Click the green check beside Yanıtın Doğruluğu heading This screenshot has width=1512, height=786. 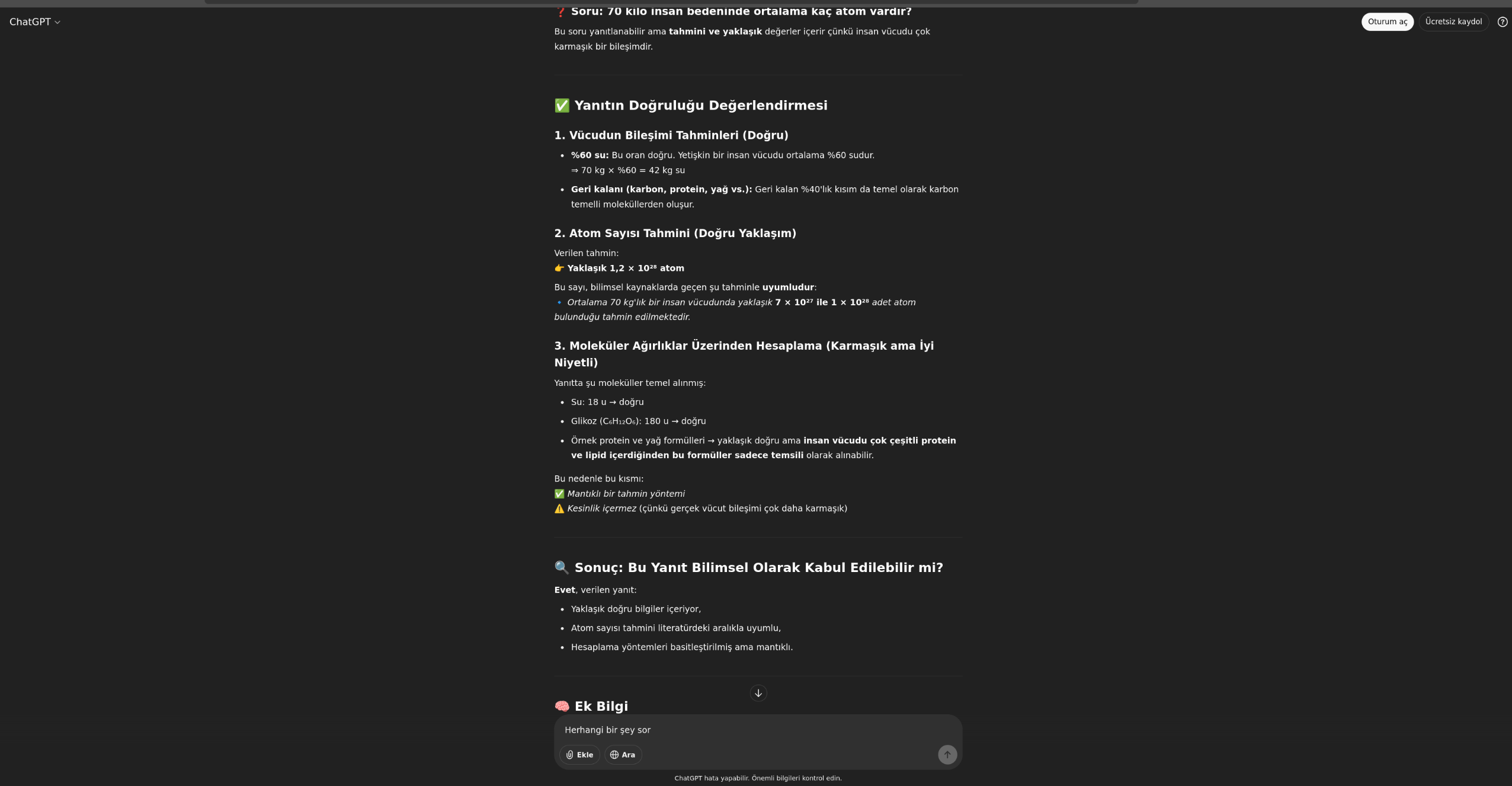[x=562, y=106]
